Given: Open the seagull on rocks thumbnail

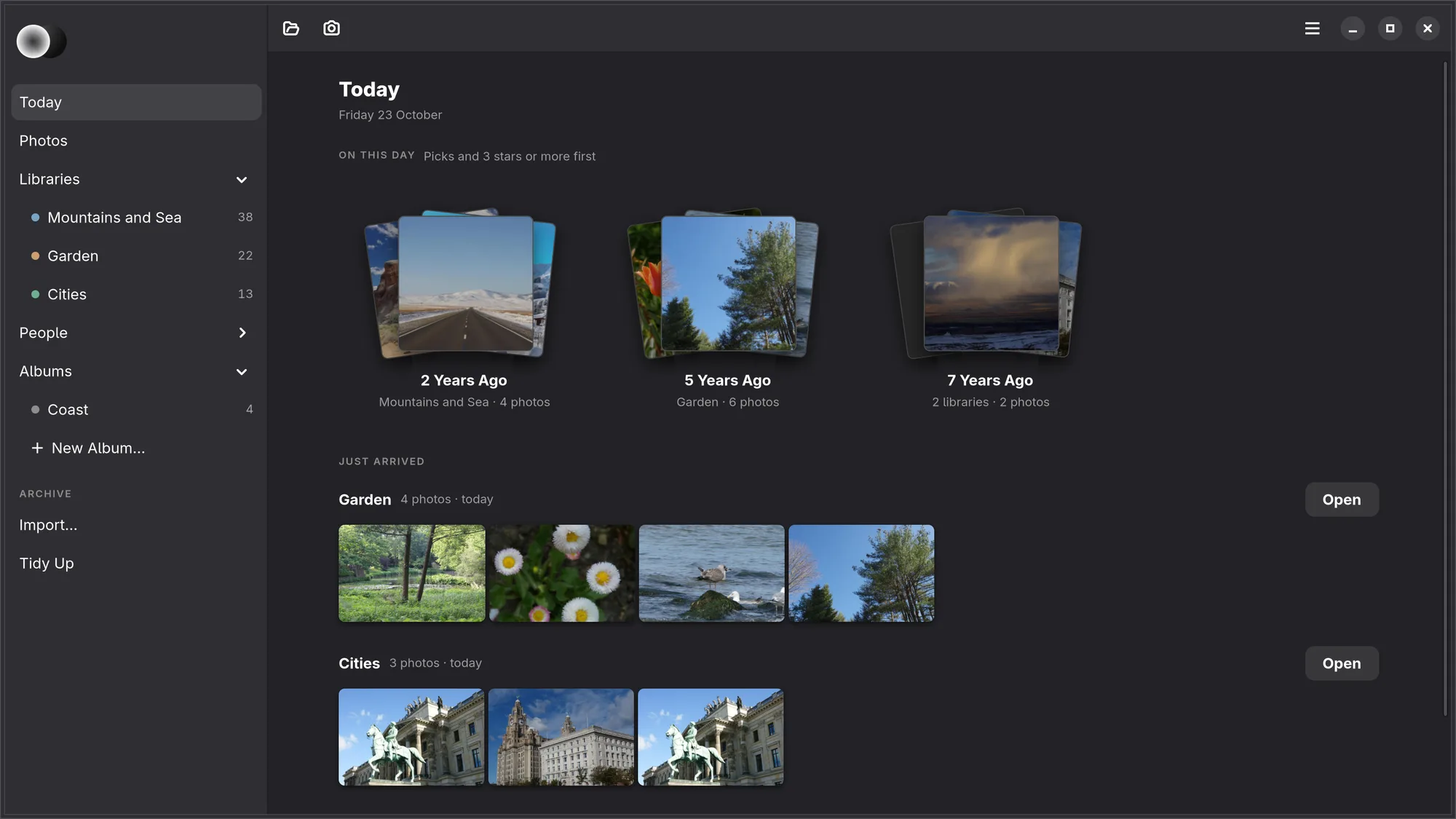Looking at the screenshot, I should pyautogui.click(x=711, y=573).
